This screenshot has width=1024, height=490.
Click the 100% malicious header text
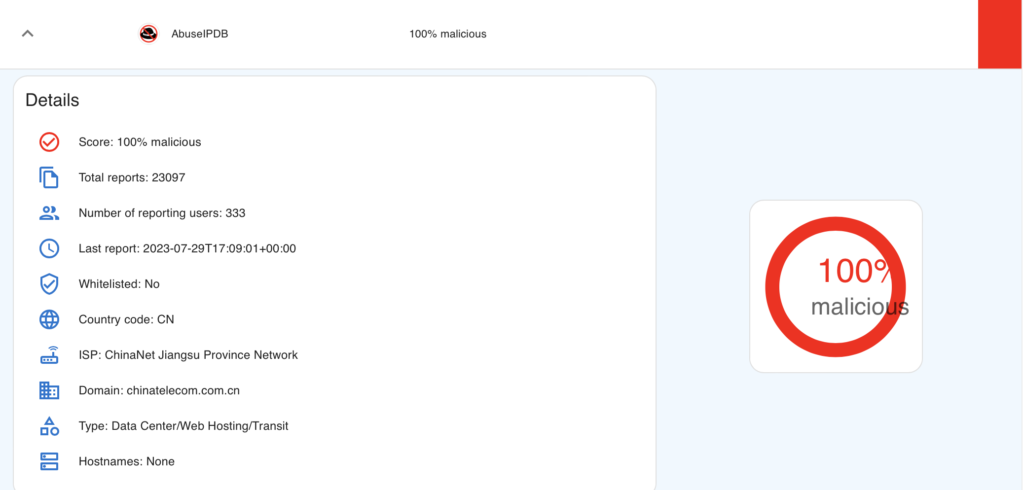[x=447, y=34]
